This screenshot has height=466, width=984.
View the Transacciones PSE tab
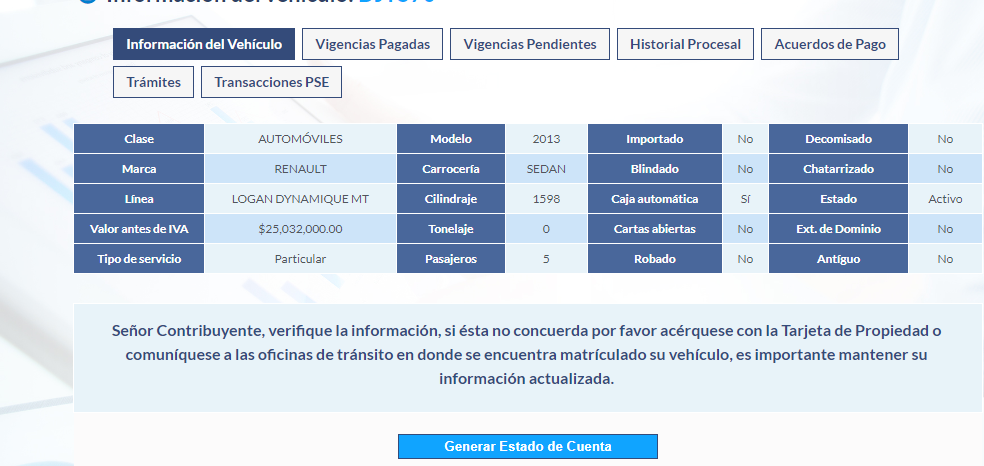click(x=271, y=82)
